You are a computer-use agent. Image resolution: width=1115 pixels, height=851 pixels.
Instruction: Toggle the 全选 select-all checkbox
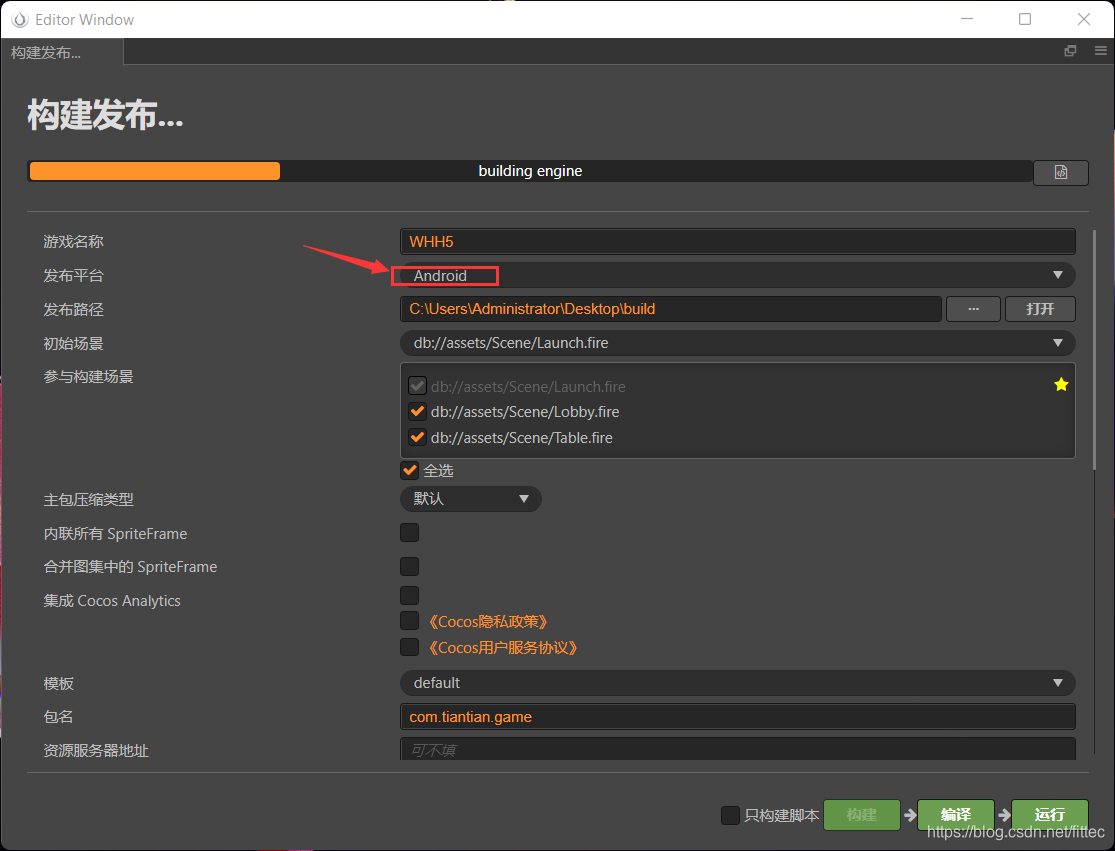tap(410, 470)
